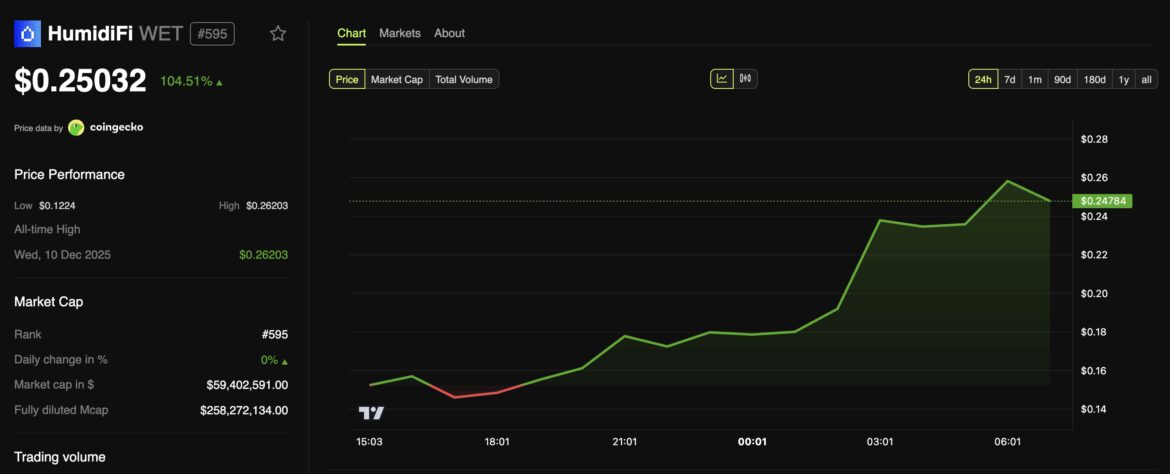Image resolution: width=1170 pixels, height=474 pixels.
Task: Toggle chart to Market Cap data
Action: [397, 79]
